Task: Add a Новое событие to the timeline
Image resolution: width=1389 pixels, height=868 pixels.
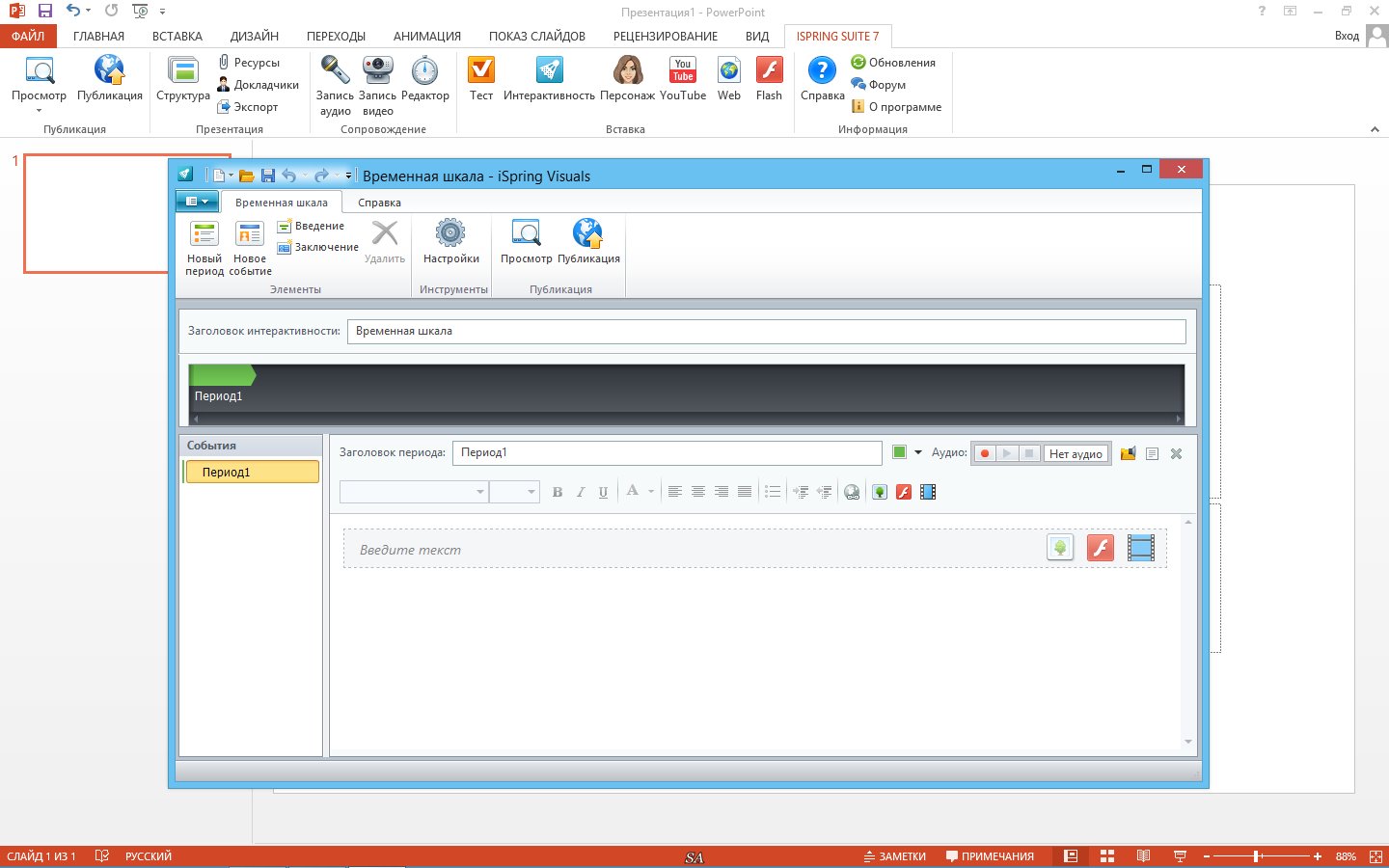Action: point(250,235)
